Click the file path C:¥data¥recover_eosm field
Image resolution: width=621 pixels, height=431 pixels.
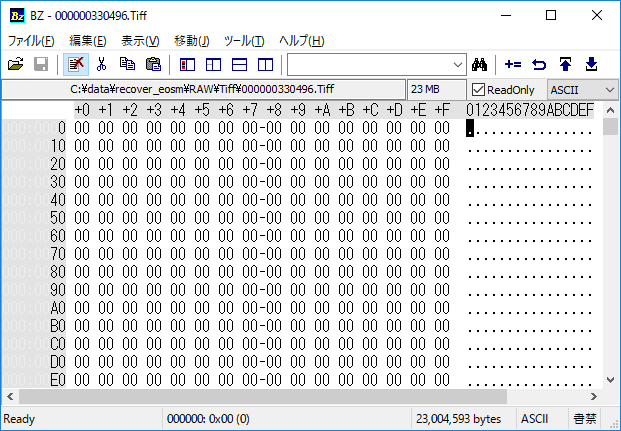pos(204,90)
